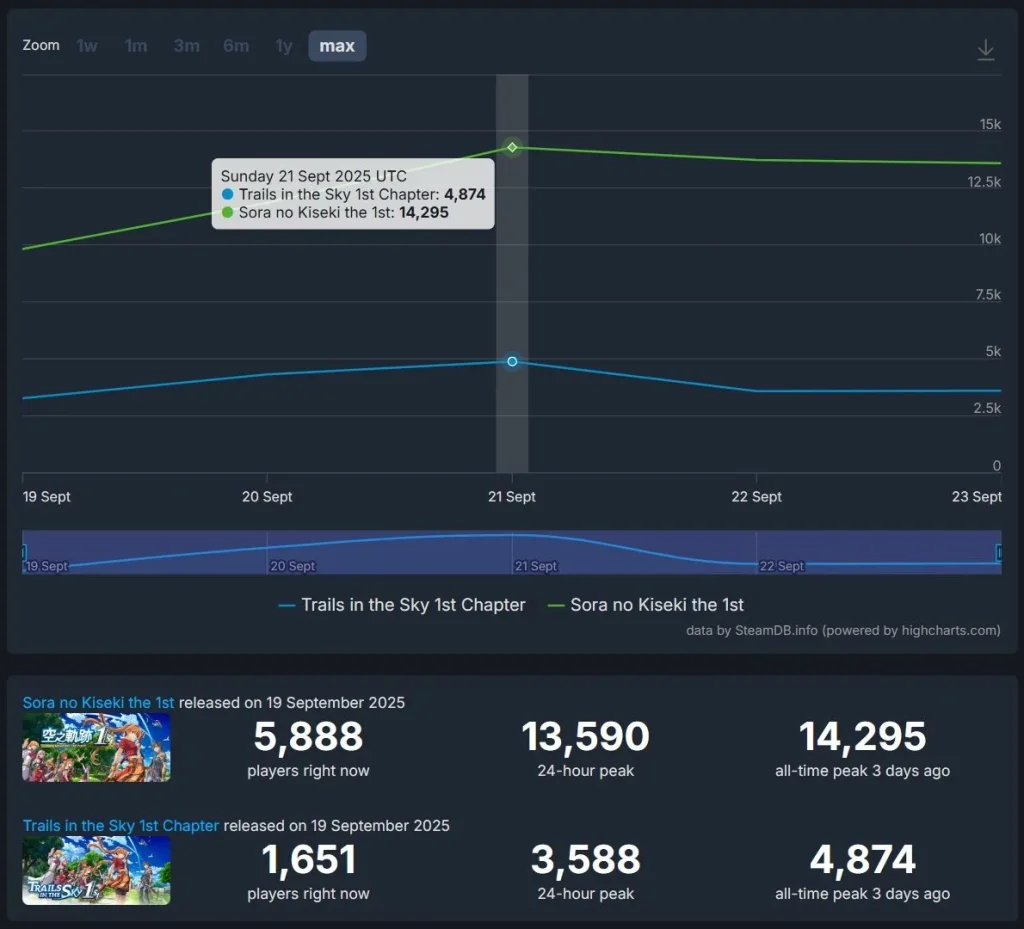Select the 3m zoom range
The image size is (1024, 929).
pos(186,46)
